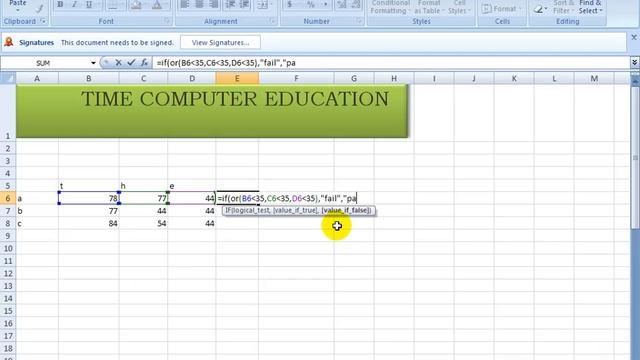Click Decrease Decimal icon
Viewport: 640px width, 360px height.
pyautogui.click(x=356, y=4)
